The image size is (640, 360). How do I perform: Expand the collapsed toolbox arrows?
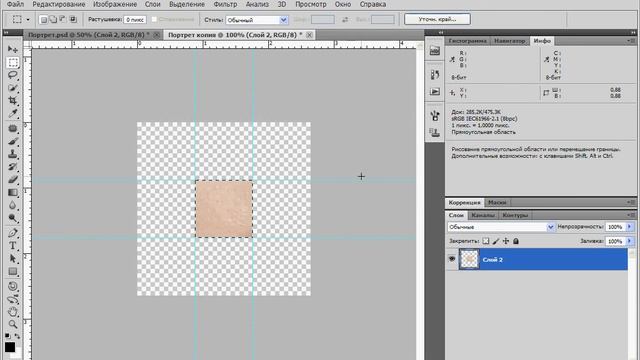point(6,32)
